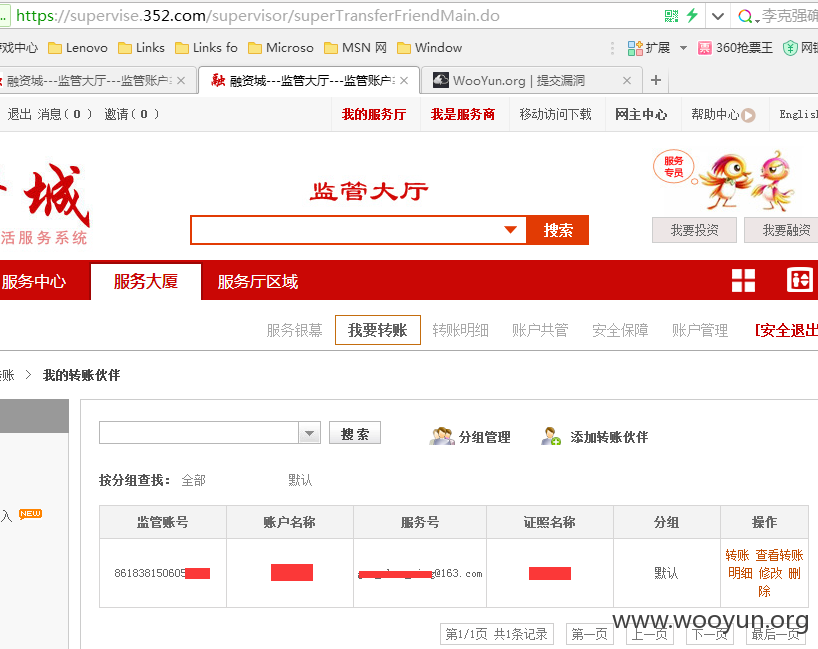Image resolution: width=818 pixels, height=649 pixels.
Task: Open the 360抢票王 extension
Action: tap(736, 48)
